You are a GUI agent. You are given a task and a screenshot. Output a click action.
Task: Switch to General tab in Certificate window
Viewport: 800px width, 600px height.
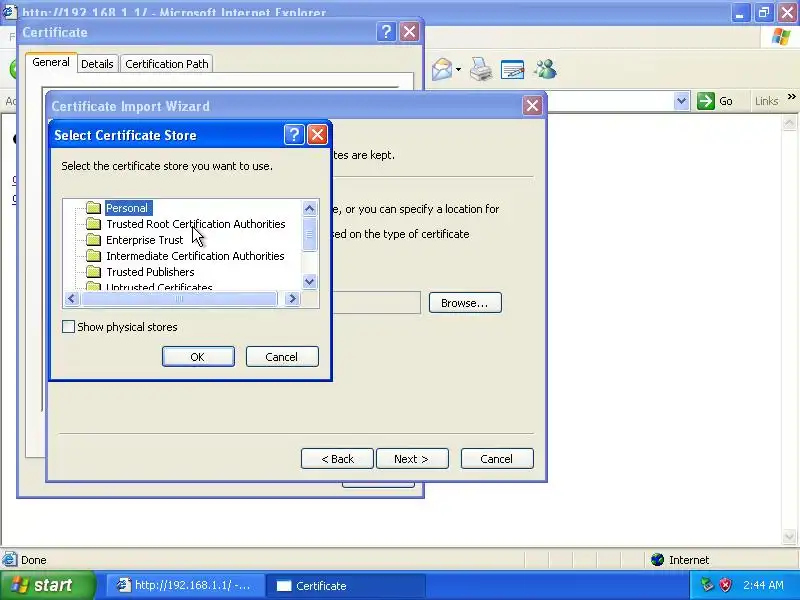coord(51,62)
